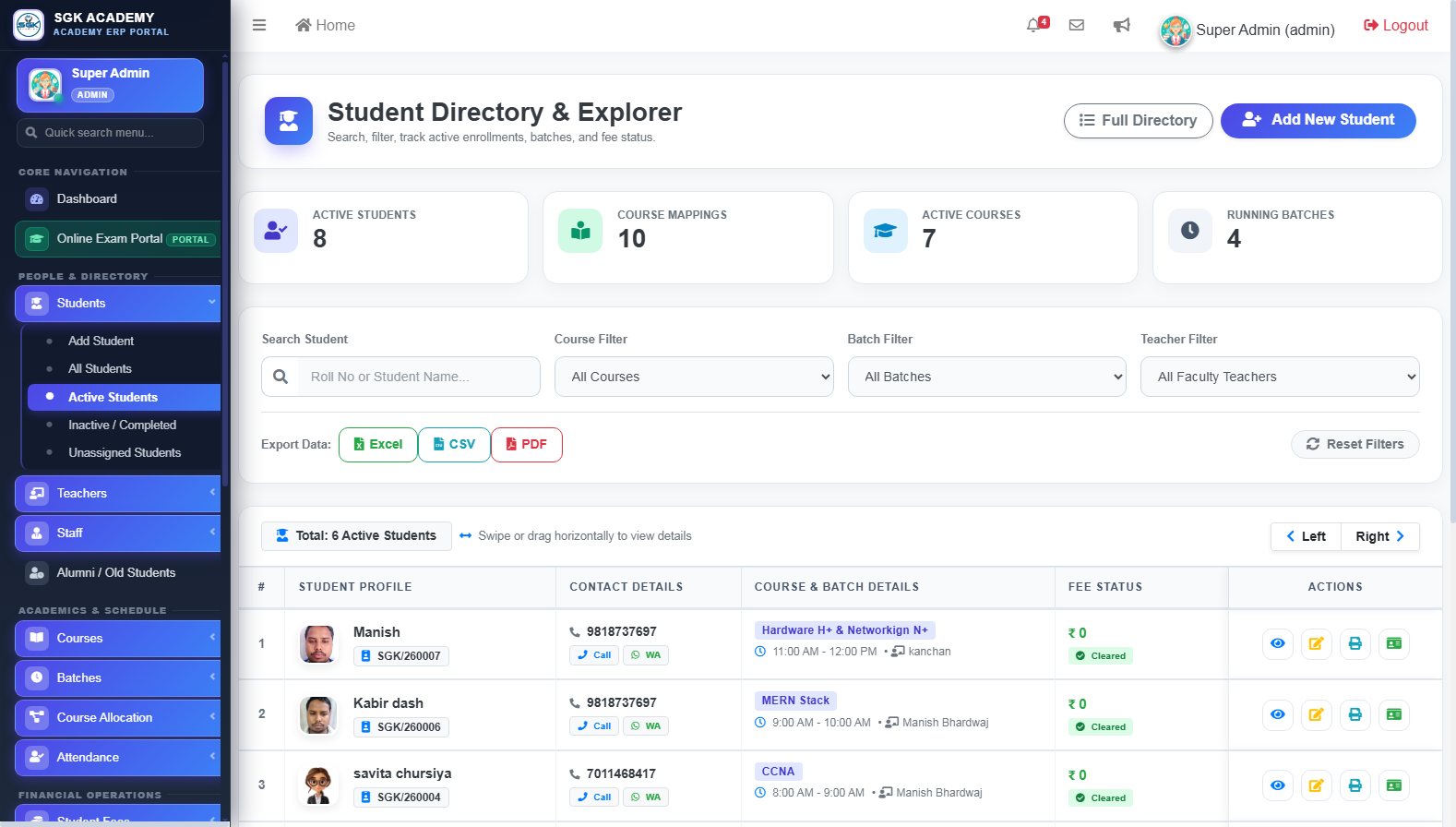
Task: Expand the Staff sidebar menu
Action: (x=118, y=533)
